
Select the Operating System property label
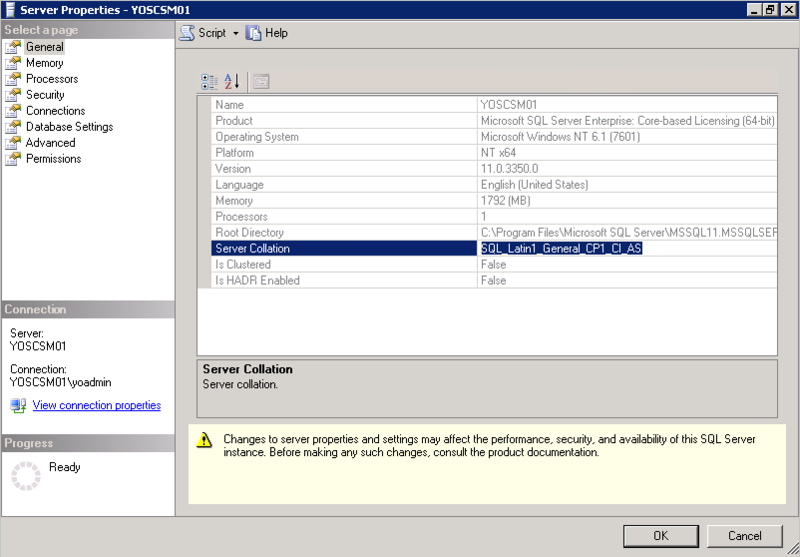257,137
